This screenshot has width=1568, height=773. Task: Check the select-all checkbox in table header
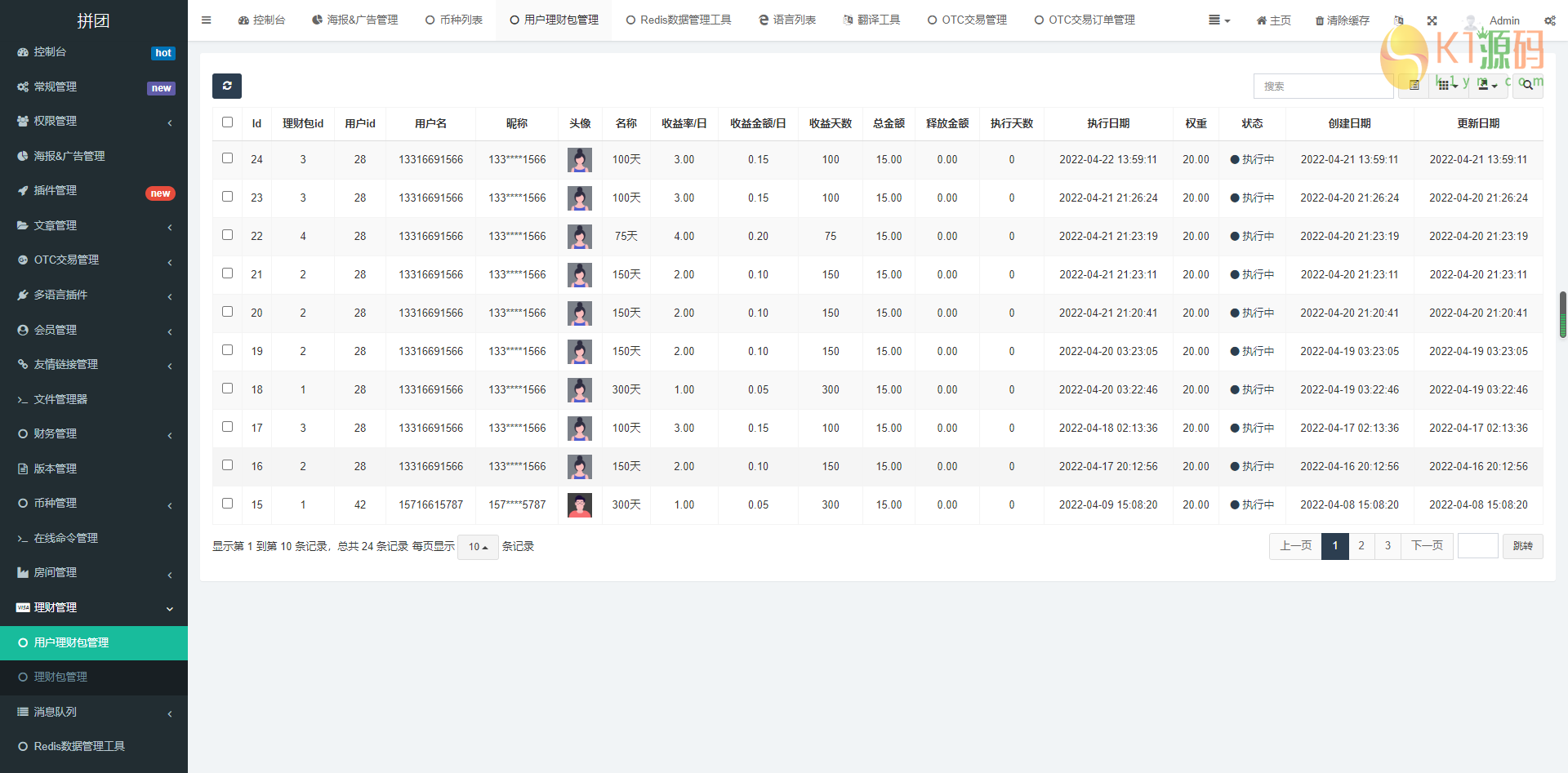[x=227, y=122]
